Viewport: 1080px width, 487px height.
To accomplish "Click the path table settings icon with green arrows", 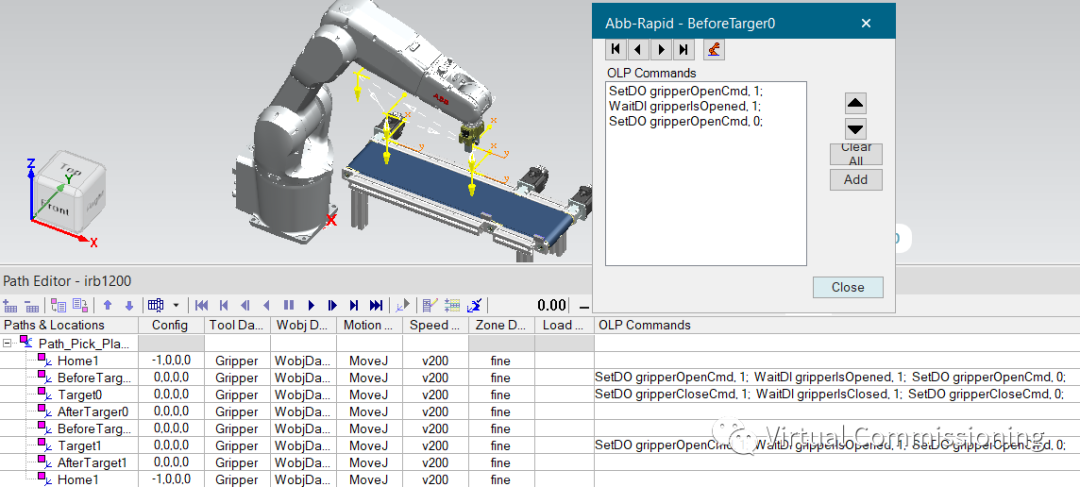I will 452,305.
